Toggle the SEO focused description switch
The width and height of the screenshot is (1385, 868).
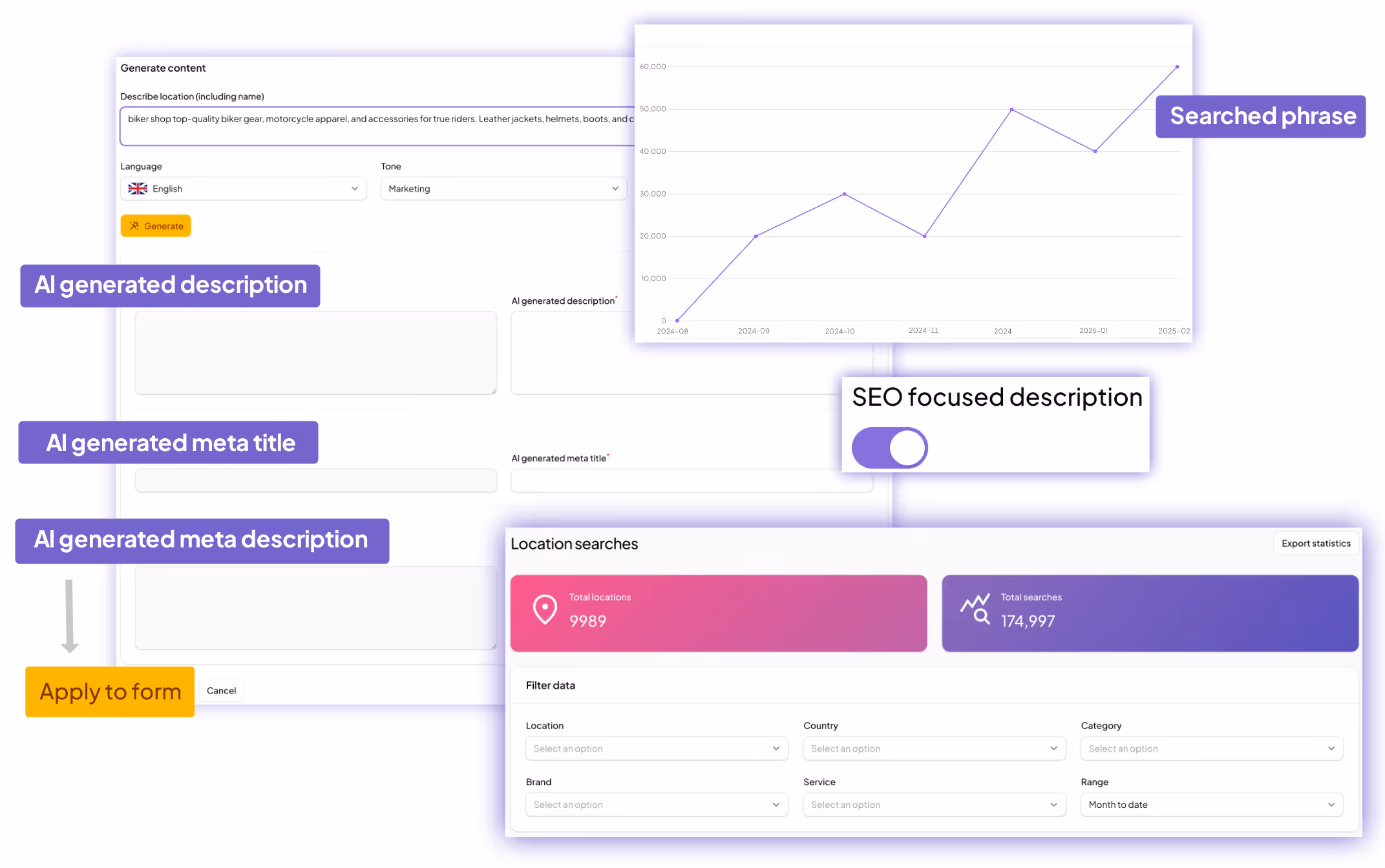[889, 447]
